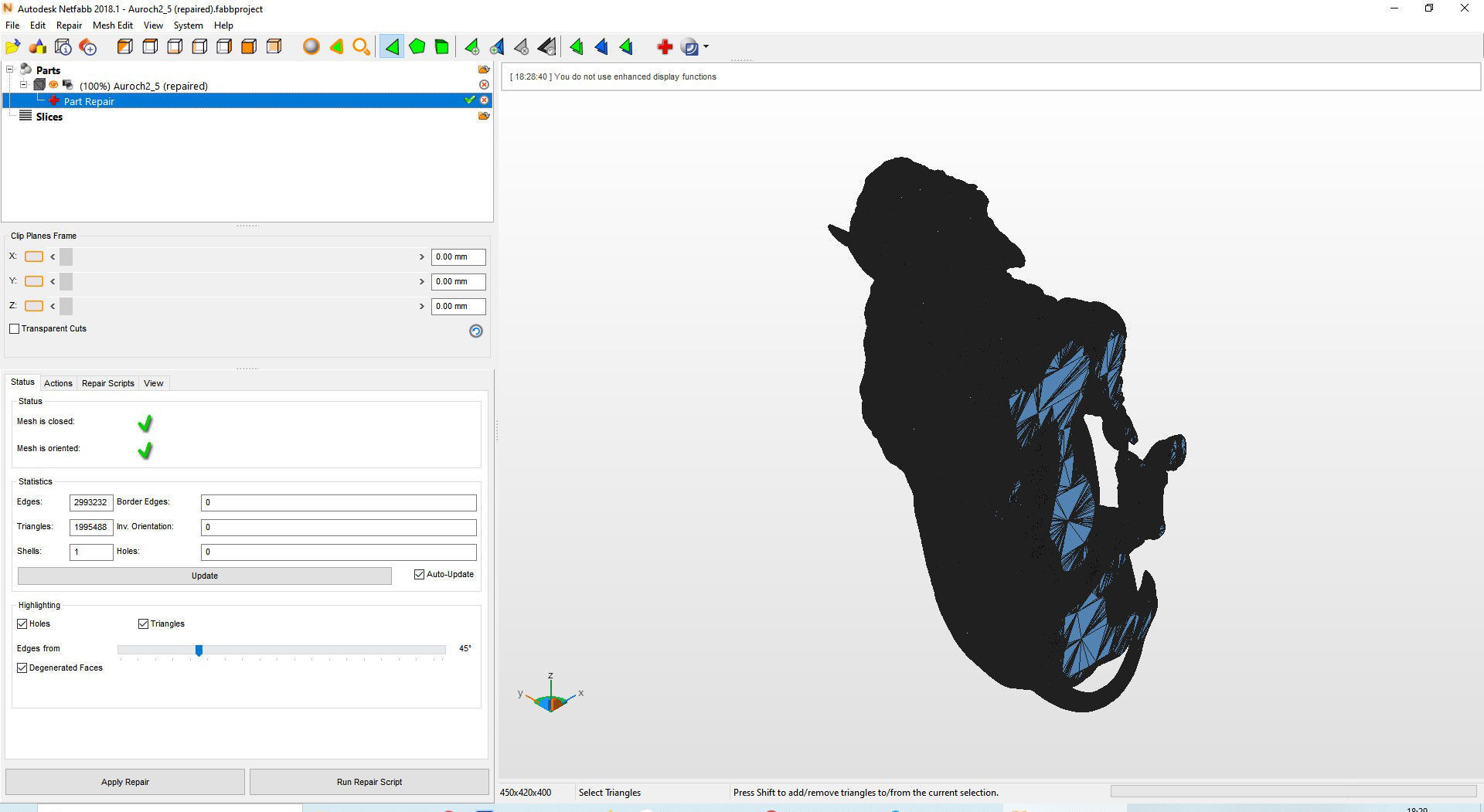Image resolution: width=1484 pixels, height=812 pixels.
Task: Click the gray sphere zoom icon
Action: tap(311, 47)
